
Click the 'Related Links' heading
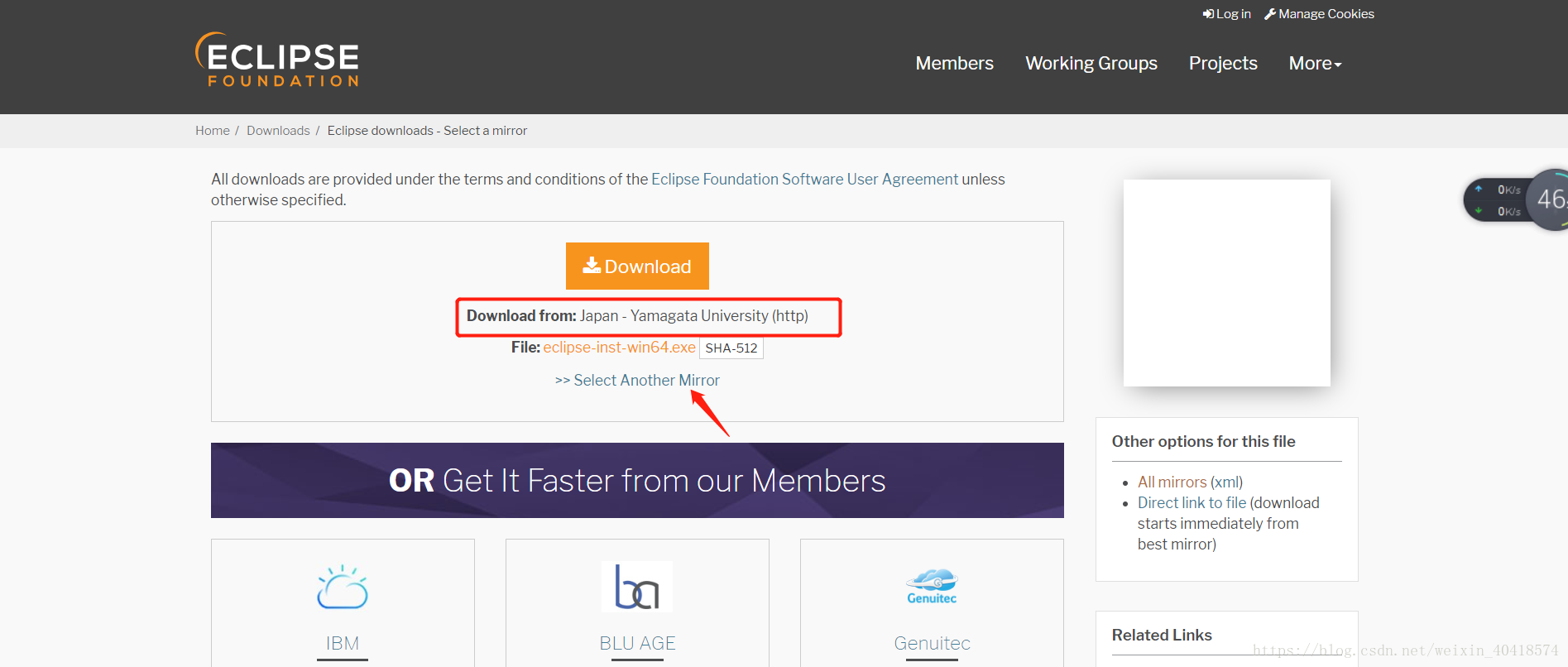tap(1162, 635)
